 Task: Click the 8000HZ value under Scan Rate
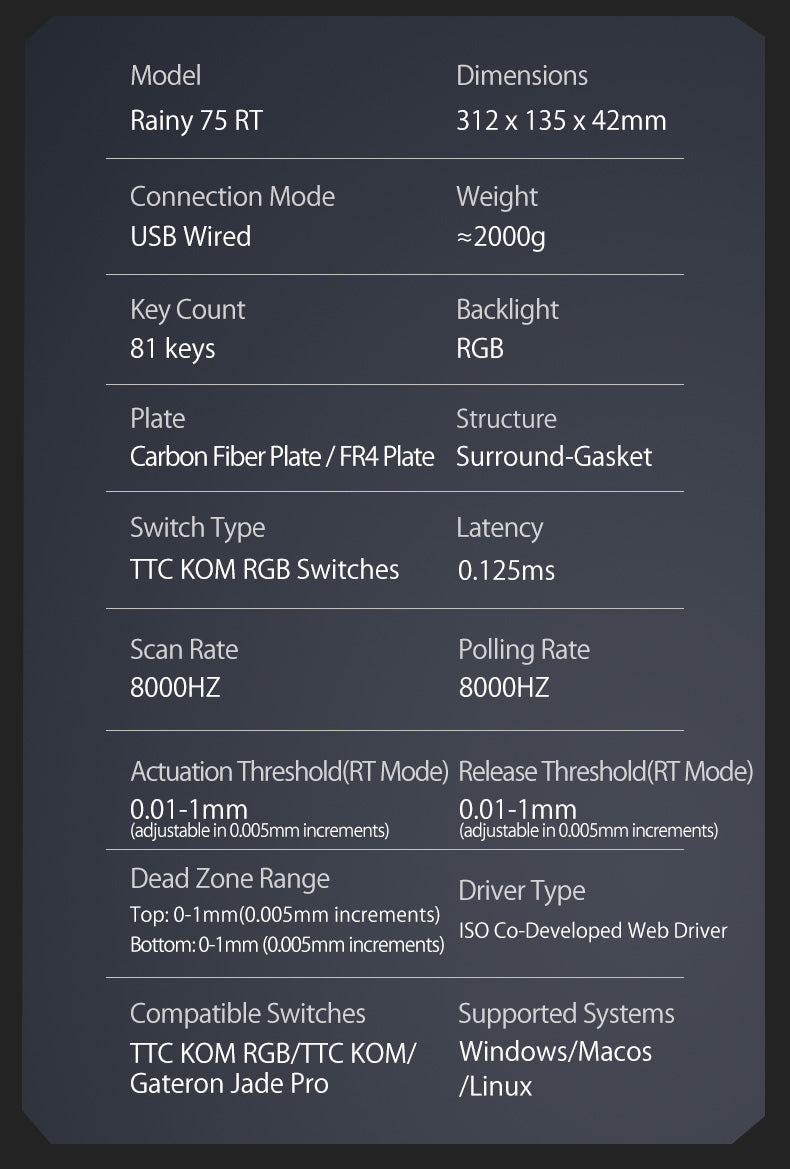tap(175, 688)
